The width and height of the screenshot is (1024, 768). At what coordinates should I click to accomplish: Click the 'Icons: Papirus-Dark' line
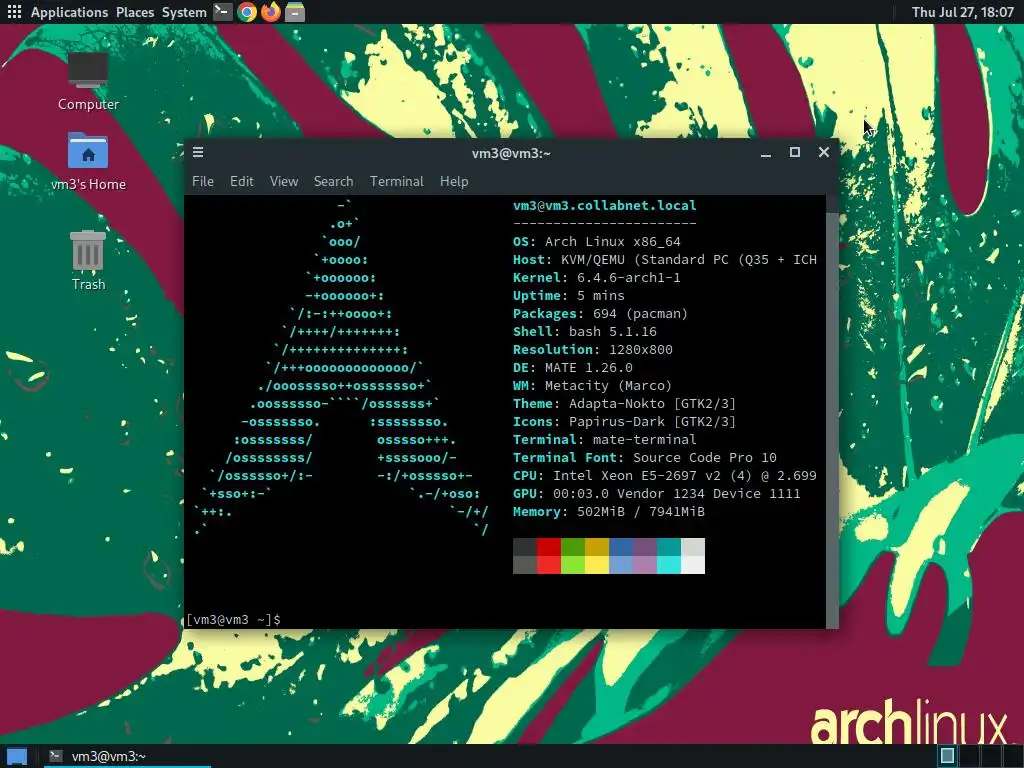tap(624, 422)
